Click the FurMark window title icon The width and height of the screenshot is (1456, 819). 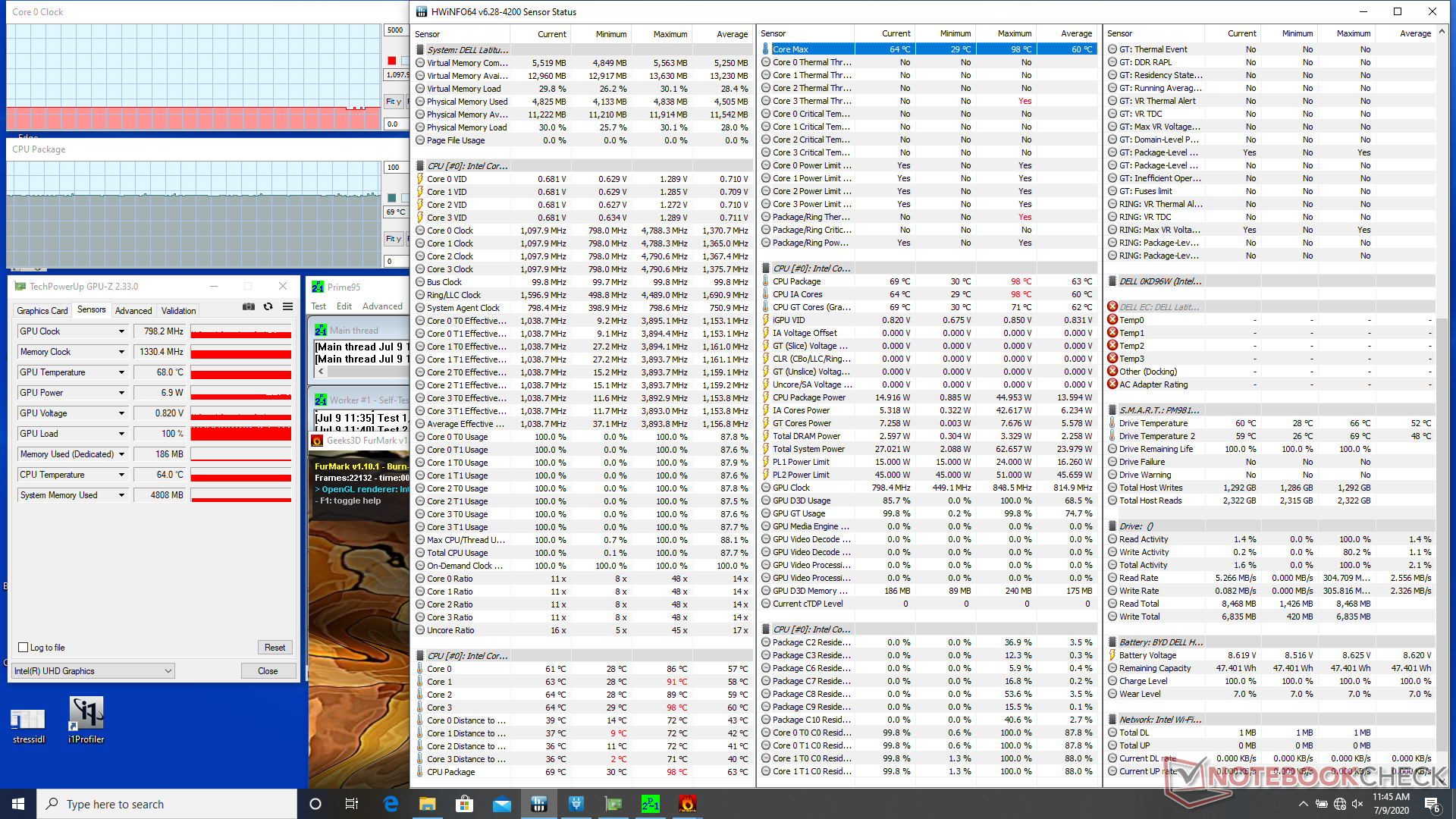[x=317, y=441]
